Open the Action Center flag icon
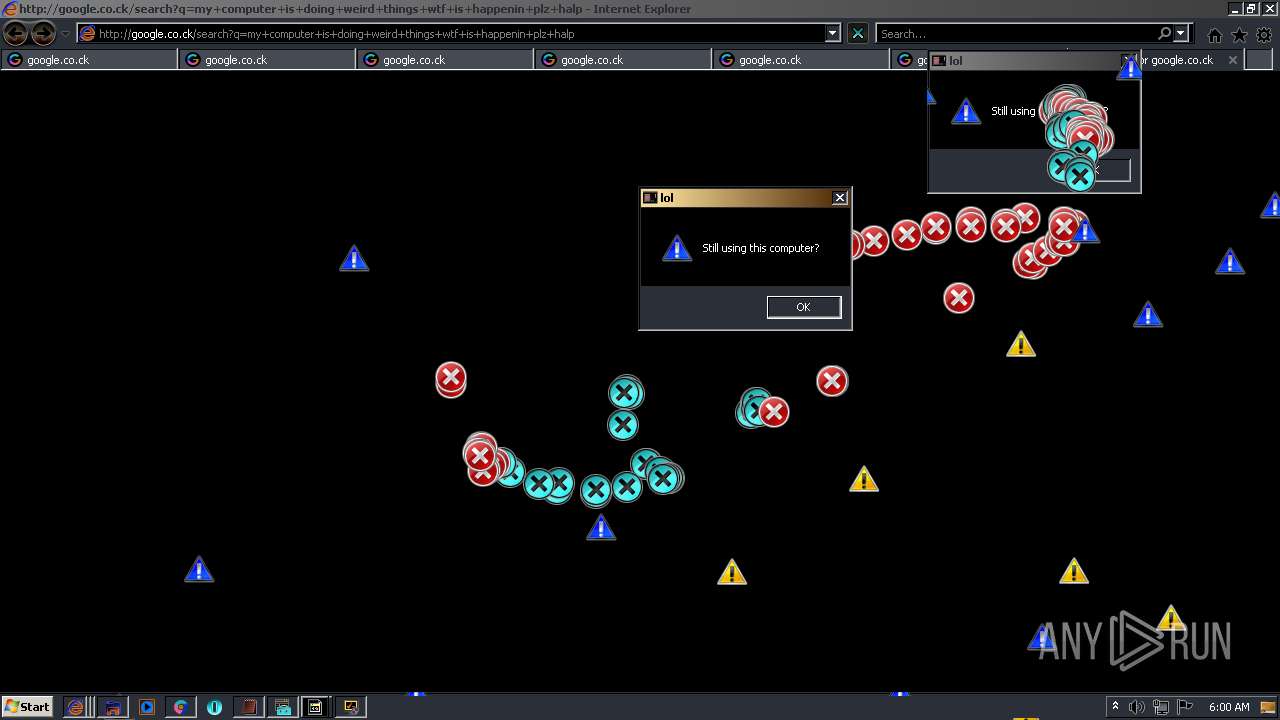 pyautogui.click(x=1185, y=707)
